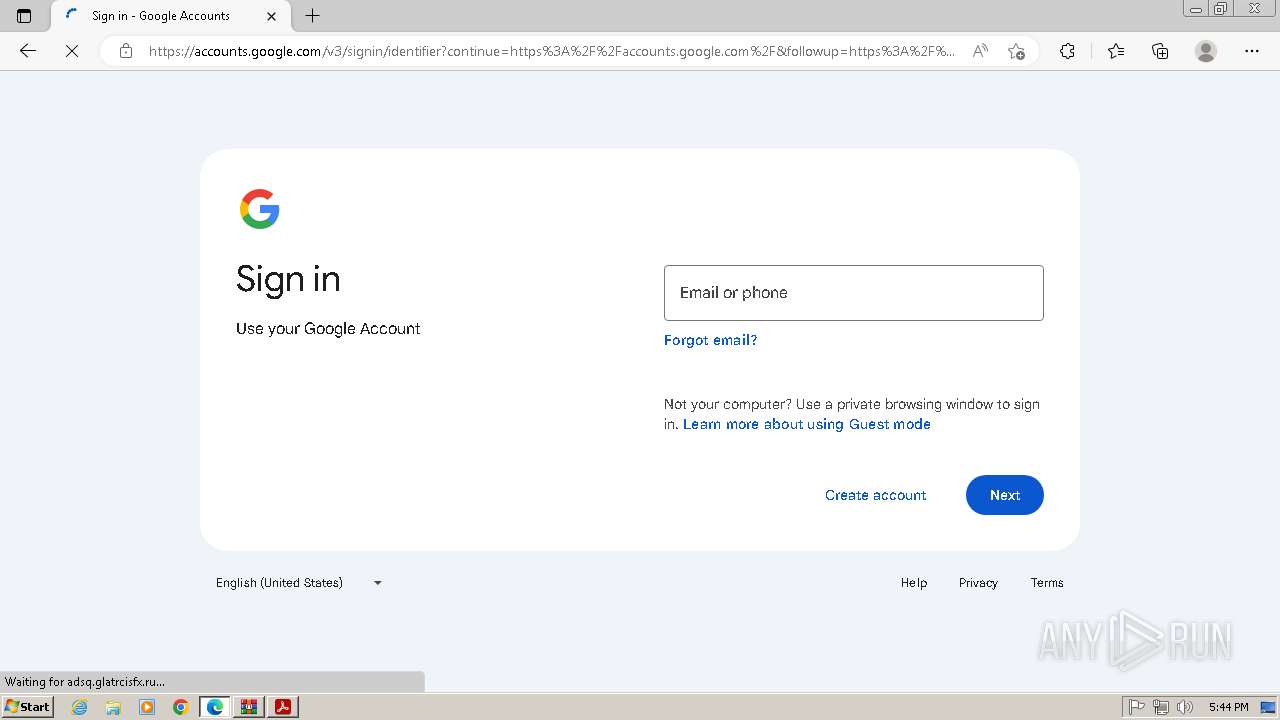Focus the Email or phone field
The image size is (1280, 720).
point(854,293)
